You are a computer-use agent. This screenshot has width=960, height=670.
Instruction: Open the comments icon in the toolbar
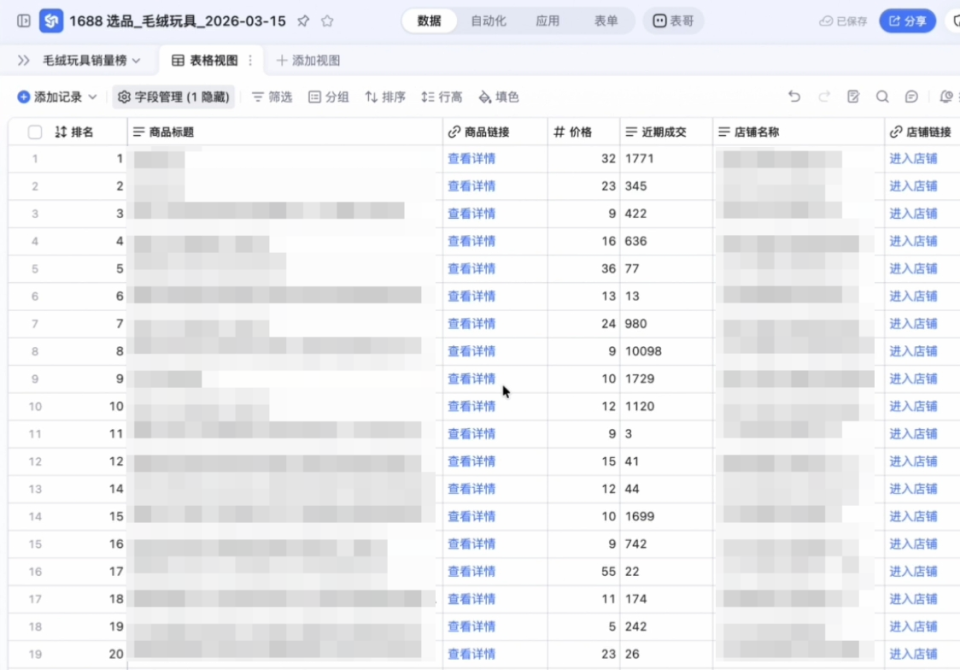click(x=909, y=97)
